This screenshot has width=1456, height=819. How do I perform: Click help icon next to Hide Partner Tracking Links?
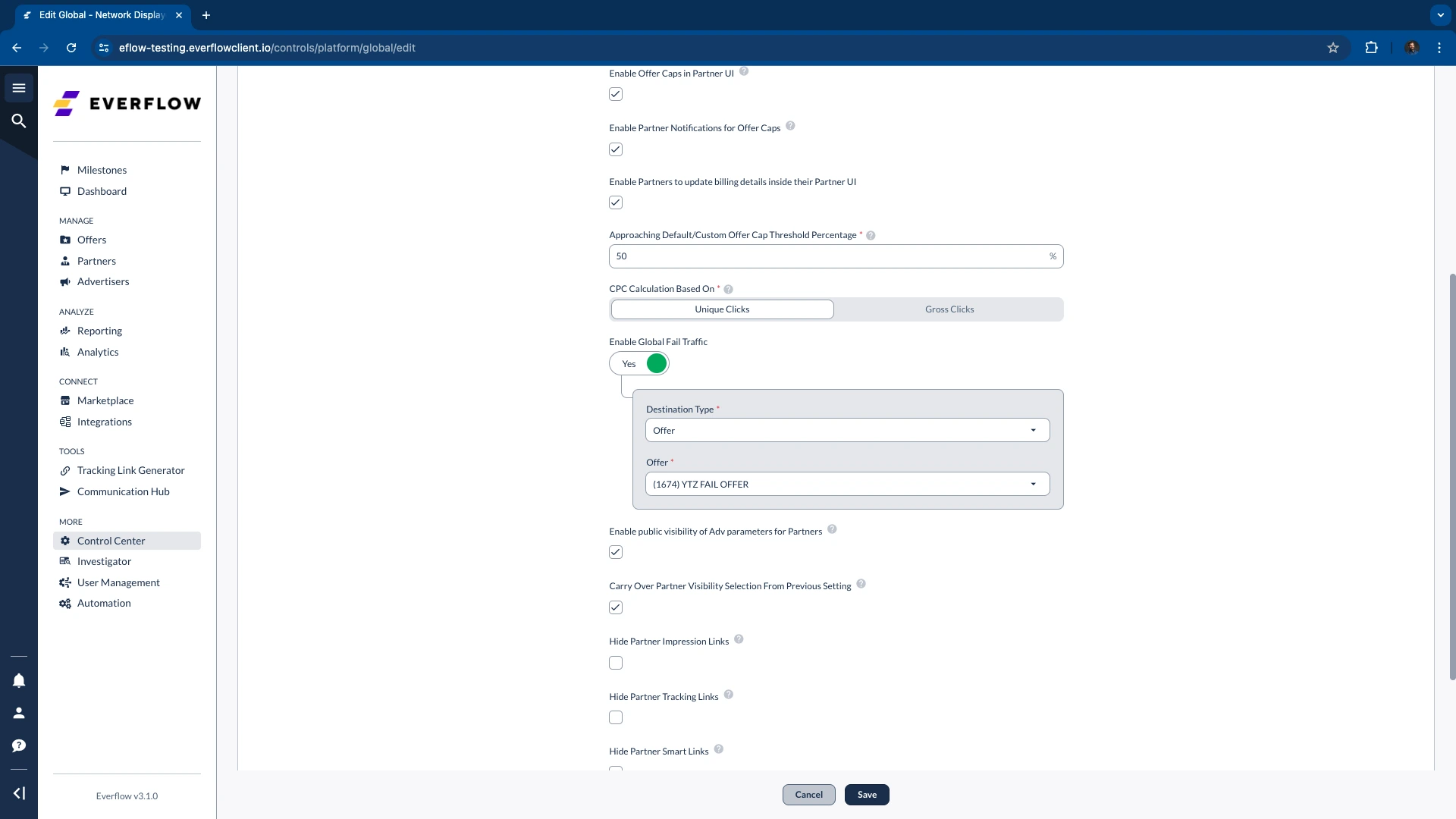(728, 695)
